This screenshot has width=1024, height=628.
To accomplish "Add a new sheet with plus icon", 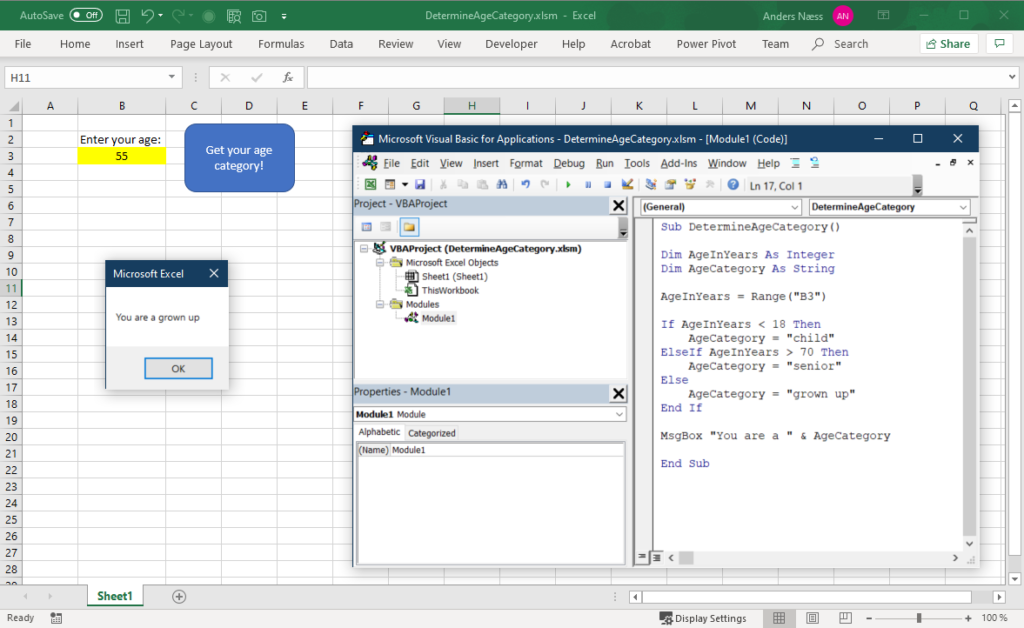I will point(179,596).
